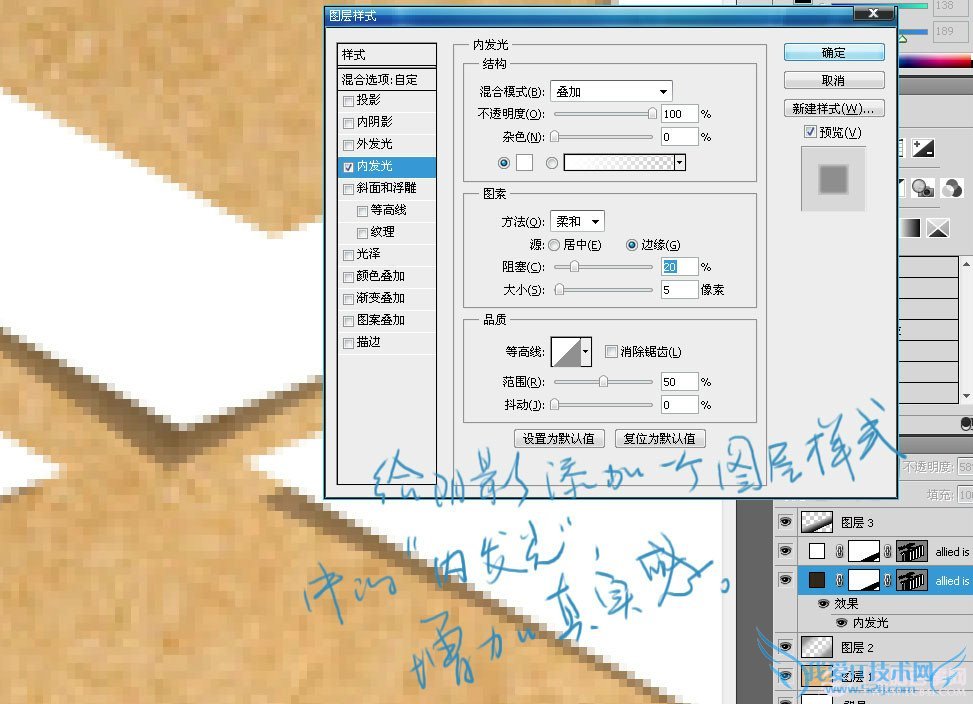Click the 杂色 value field
Viewport: 973px width, 704px height.
679,137
